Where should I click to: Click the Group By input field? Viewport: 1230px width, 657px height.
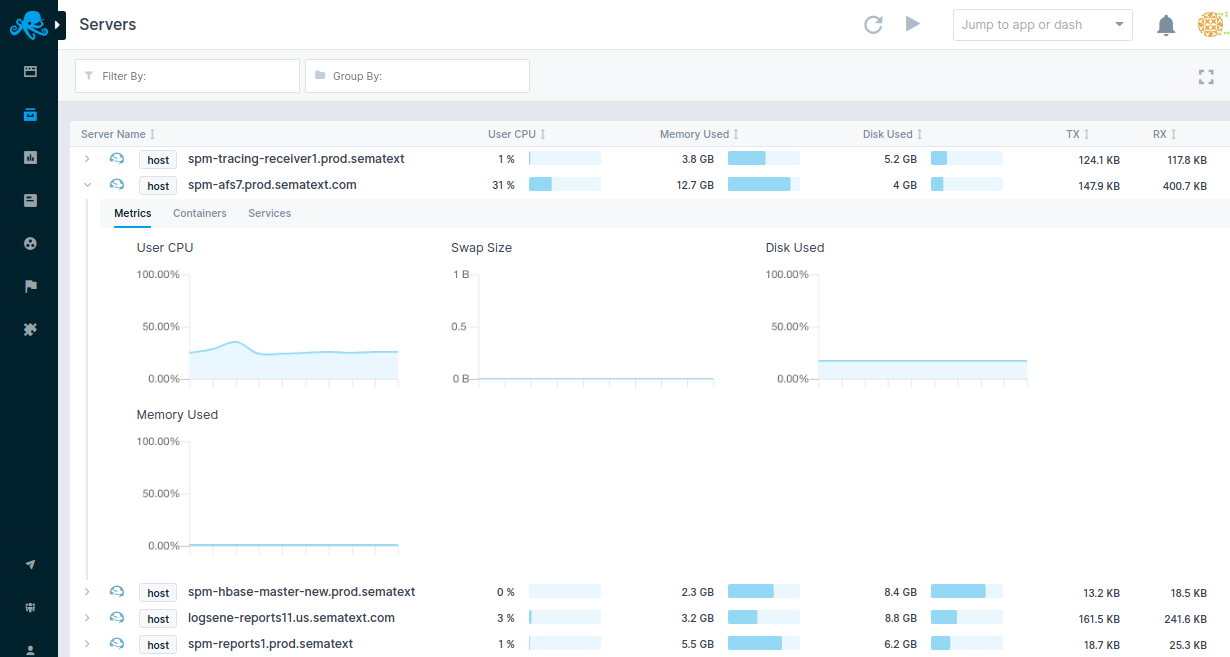pos(417,76)
